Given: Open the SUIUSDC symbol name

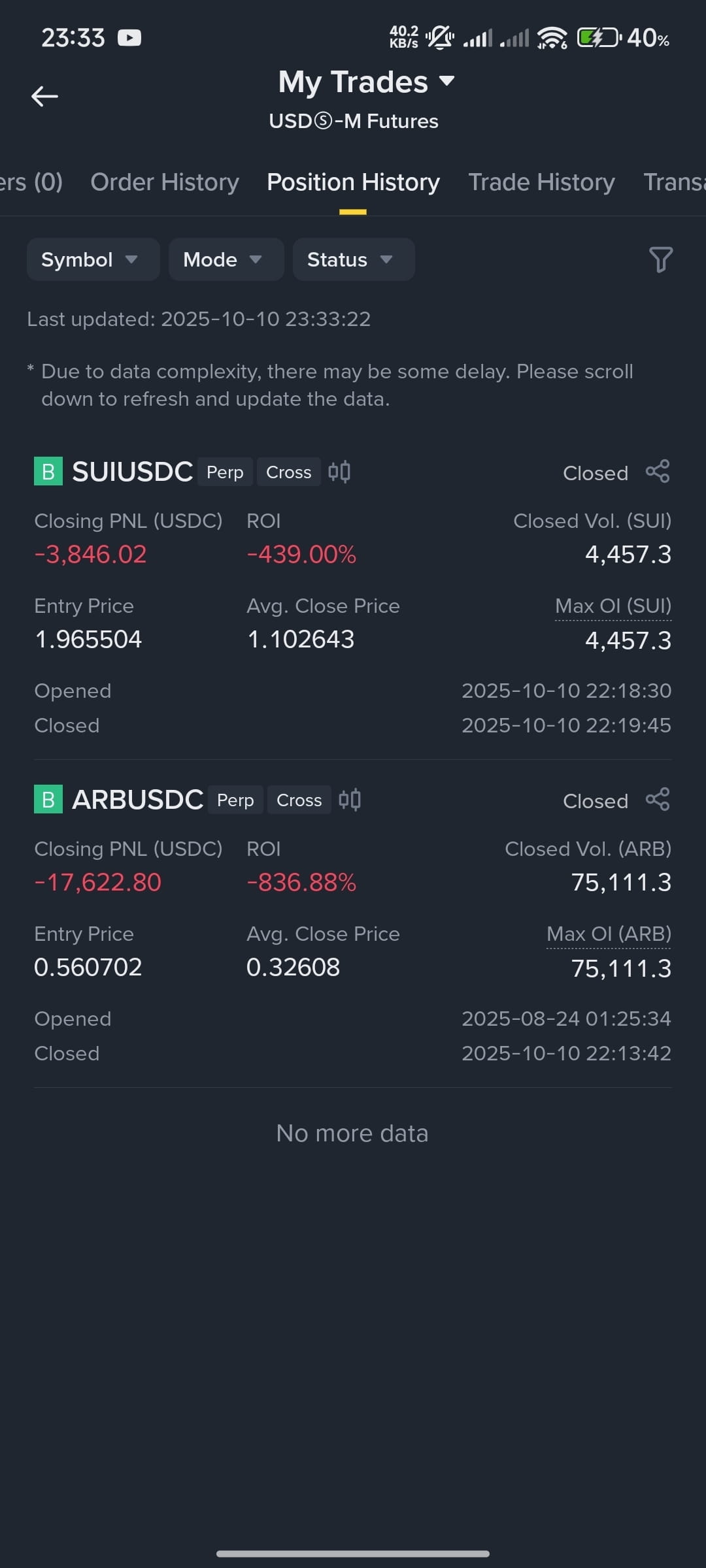Looking at the screenshot, I should click(x=132, y=472).
